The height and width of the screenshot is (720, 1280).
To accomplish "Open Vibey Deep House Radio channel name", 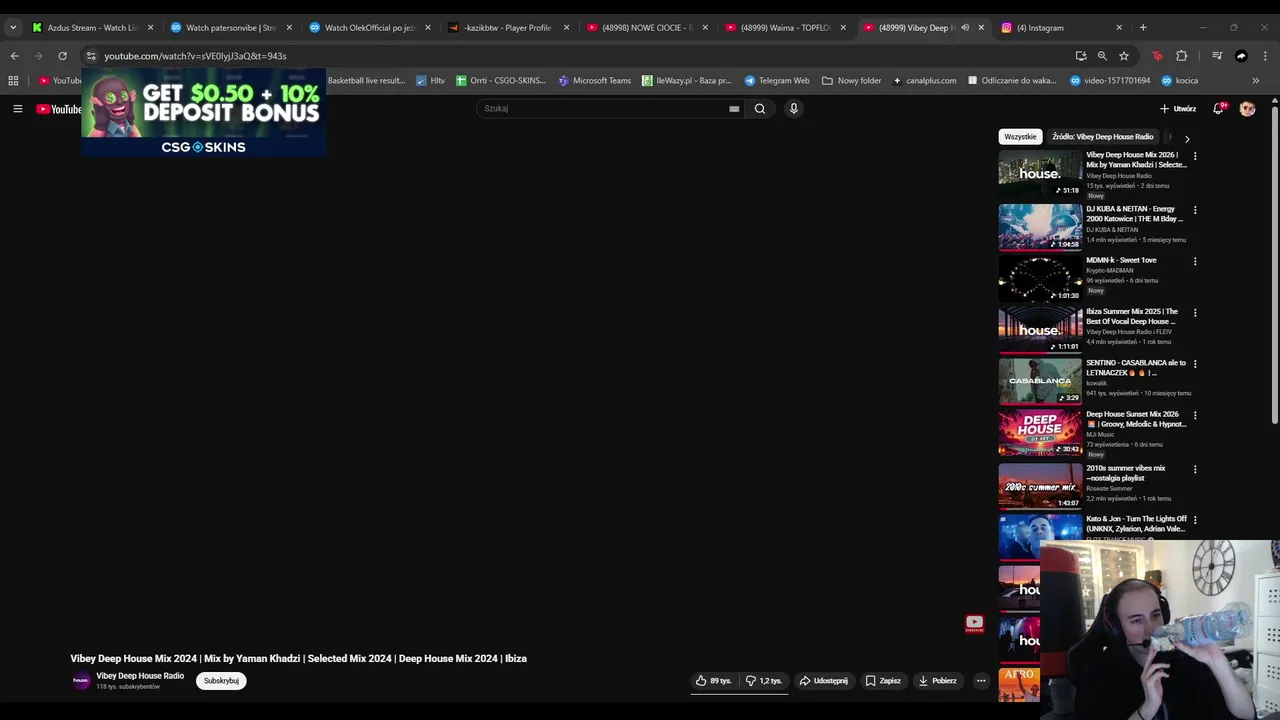I will pyautogui.click(x=140, y=676).
